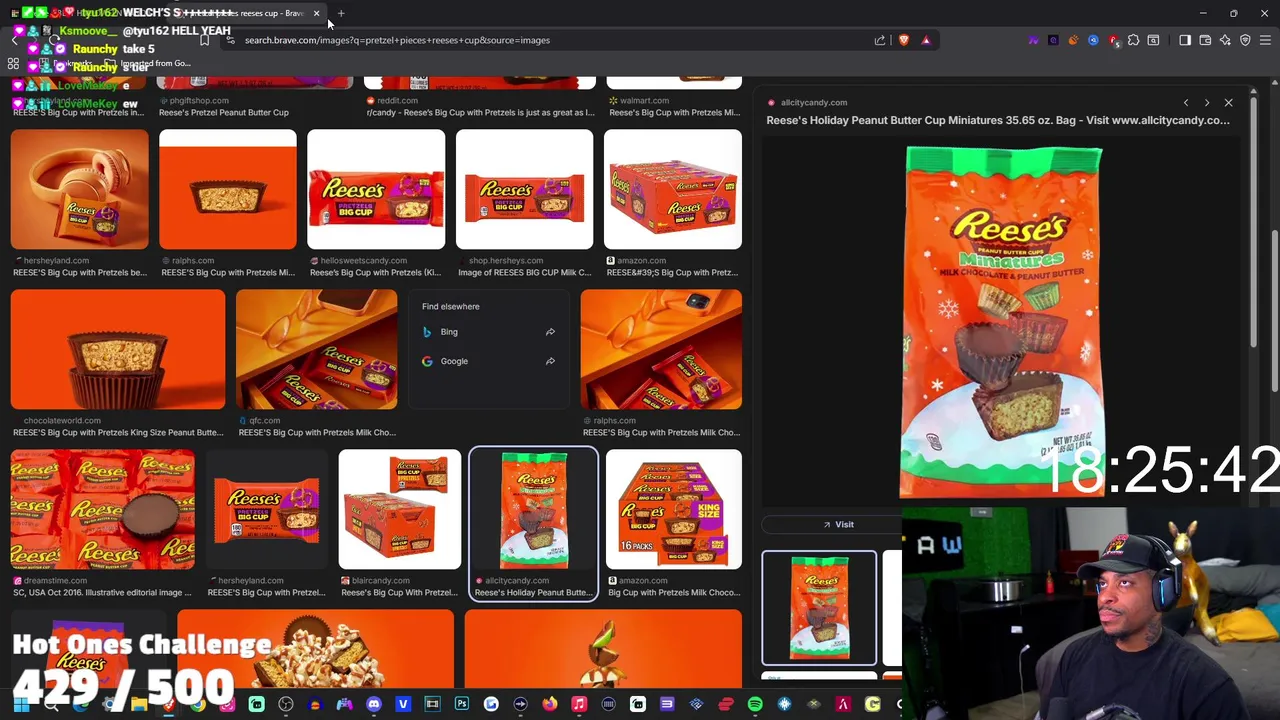Click 'walmart.com' source text
The height and width of the screenshot is (720, 1280).
click(x=644, y=100)
